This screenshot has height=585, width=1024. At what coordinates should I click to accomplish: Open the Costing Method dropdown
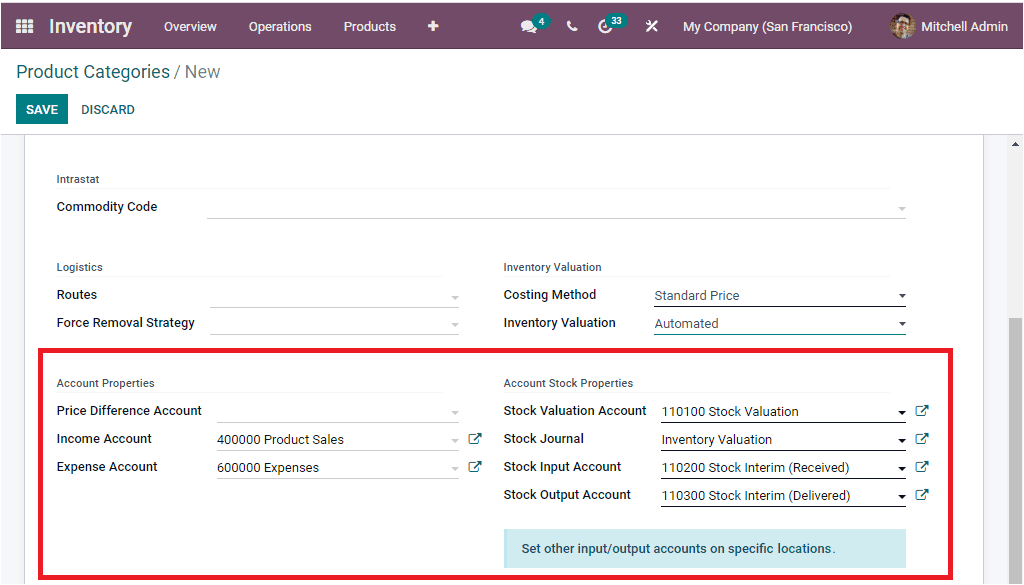pyautogui.click(x=900, y=295)
